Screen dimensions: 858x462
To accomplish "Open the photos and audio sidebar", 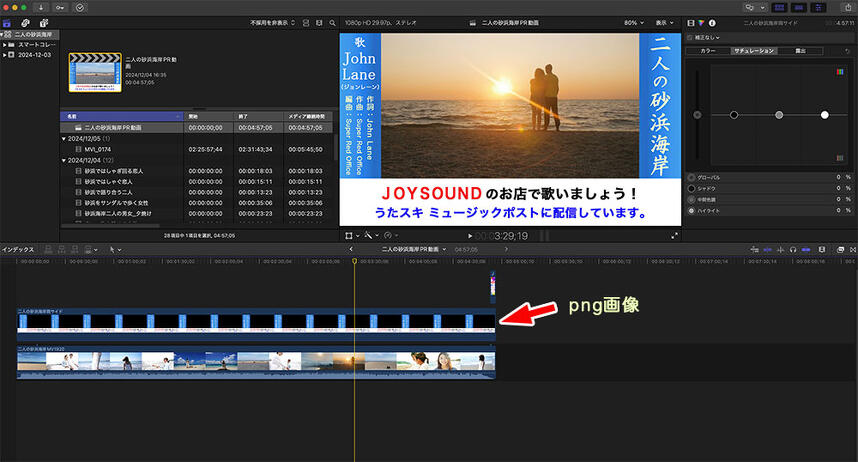I will [x=26, y=21].
